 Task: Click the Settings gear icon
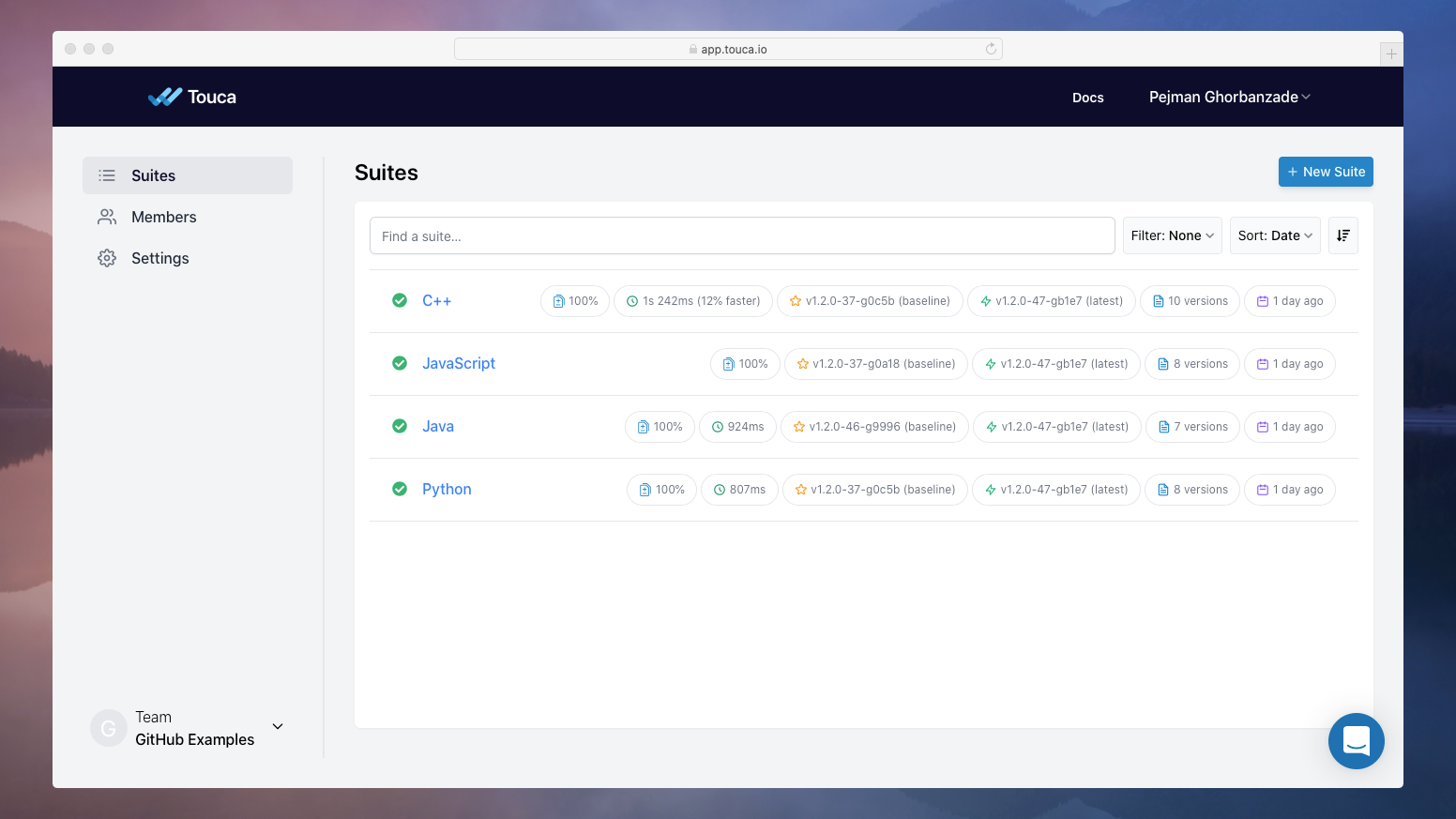(x=107, y=258)
